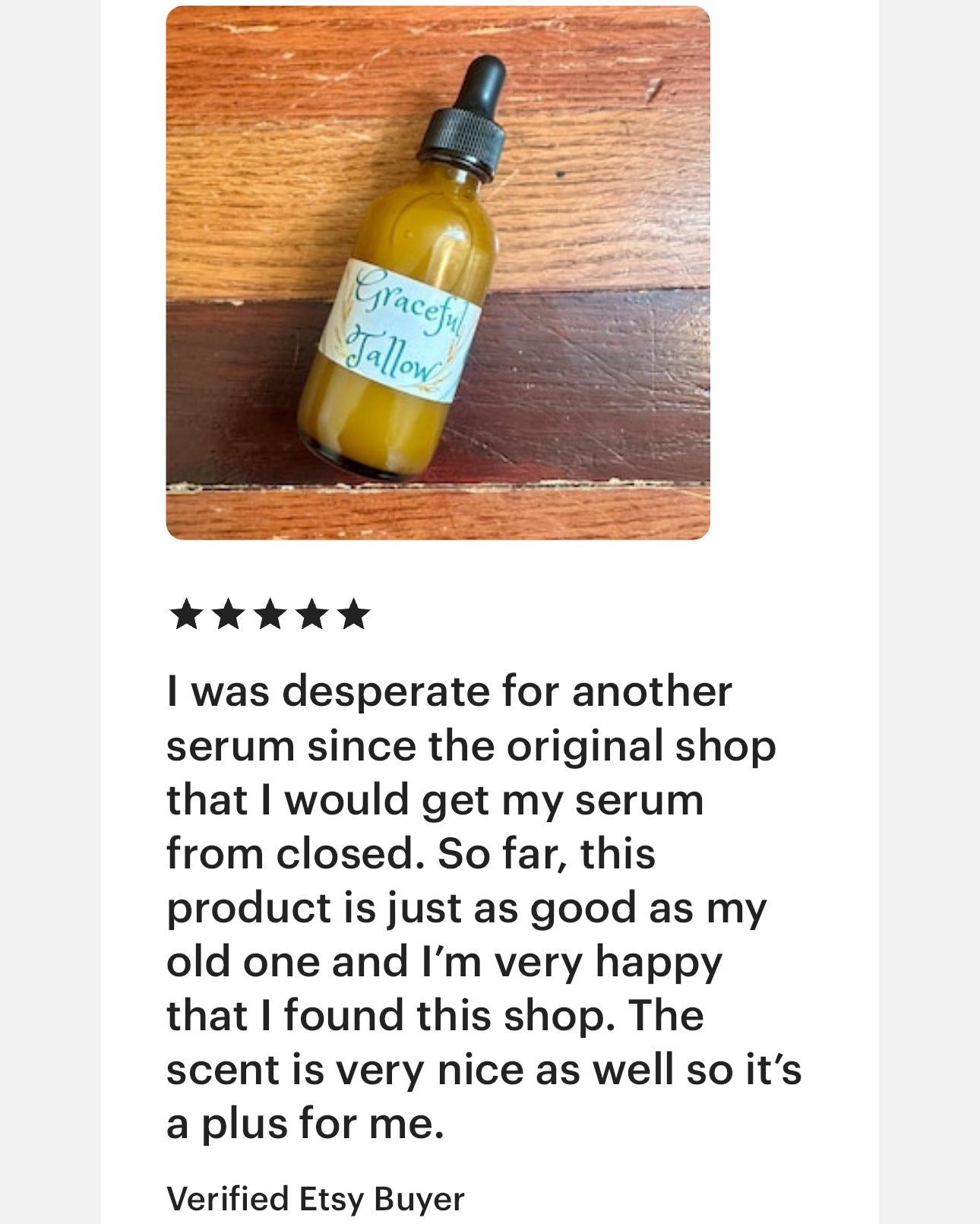Click the 'a plus for me.' line
This screenshot has width=980, height=1224.
[x=305, y=1124]
